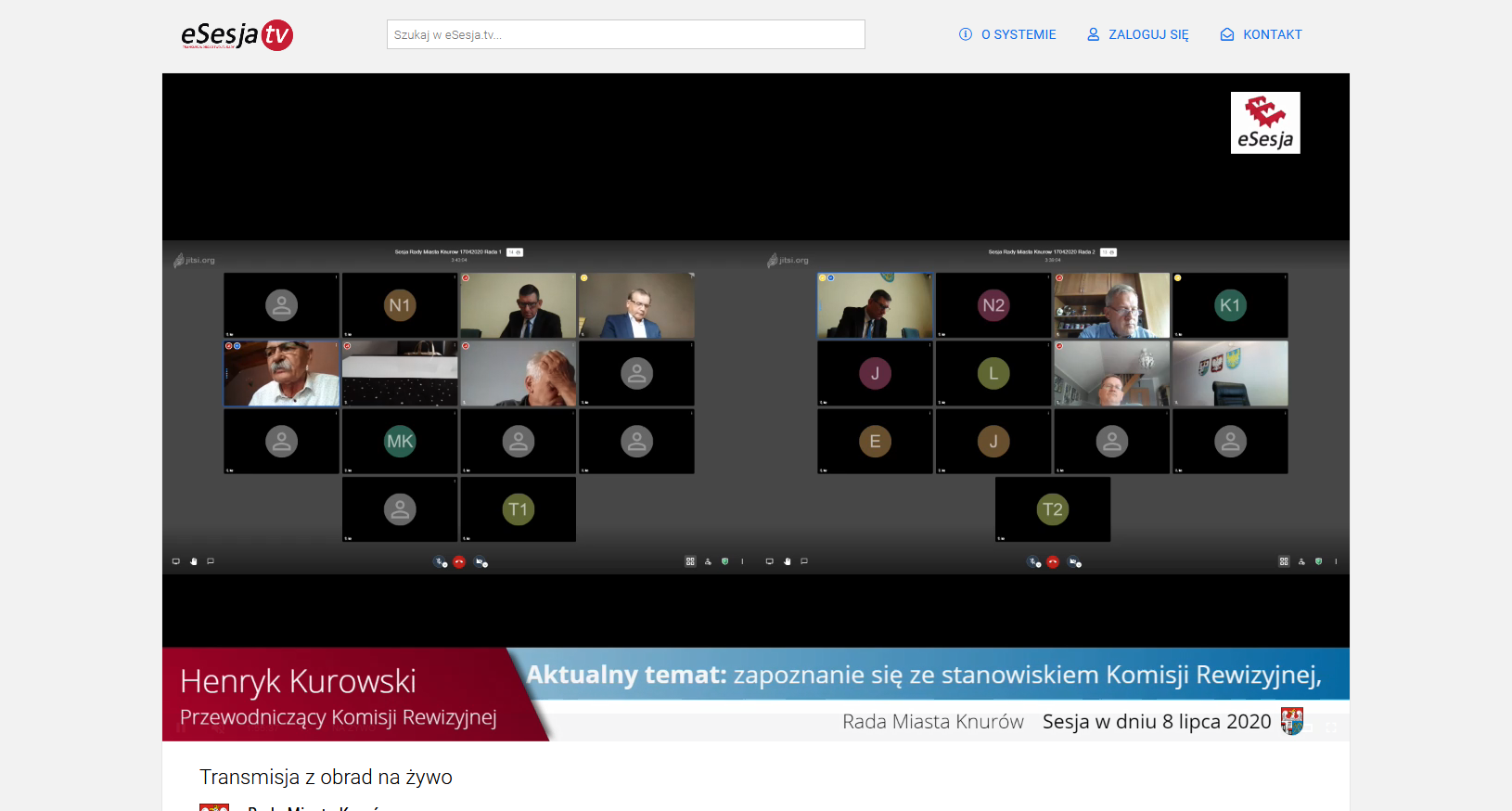The width and height of the screenshot is (1512, 811).
Task: Select the MK participant tile
Action: pyautogui.click(x=400, y=442)
